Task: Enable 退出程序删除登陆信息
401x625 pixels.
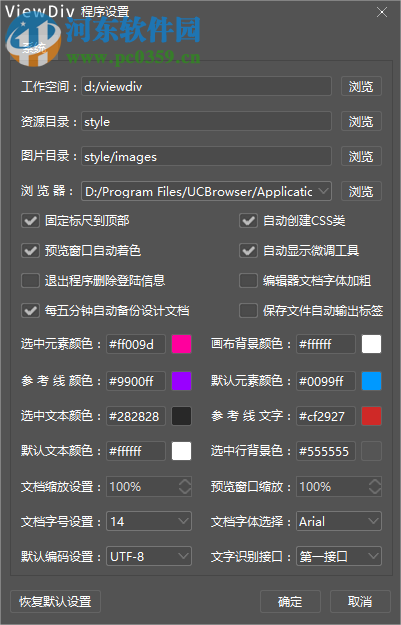Action: coord(30,281)
